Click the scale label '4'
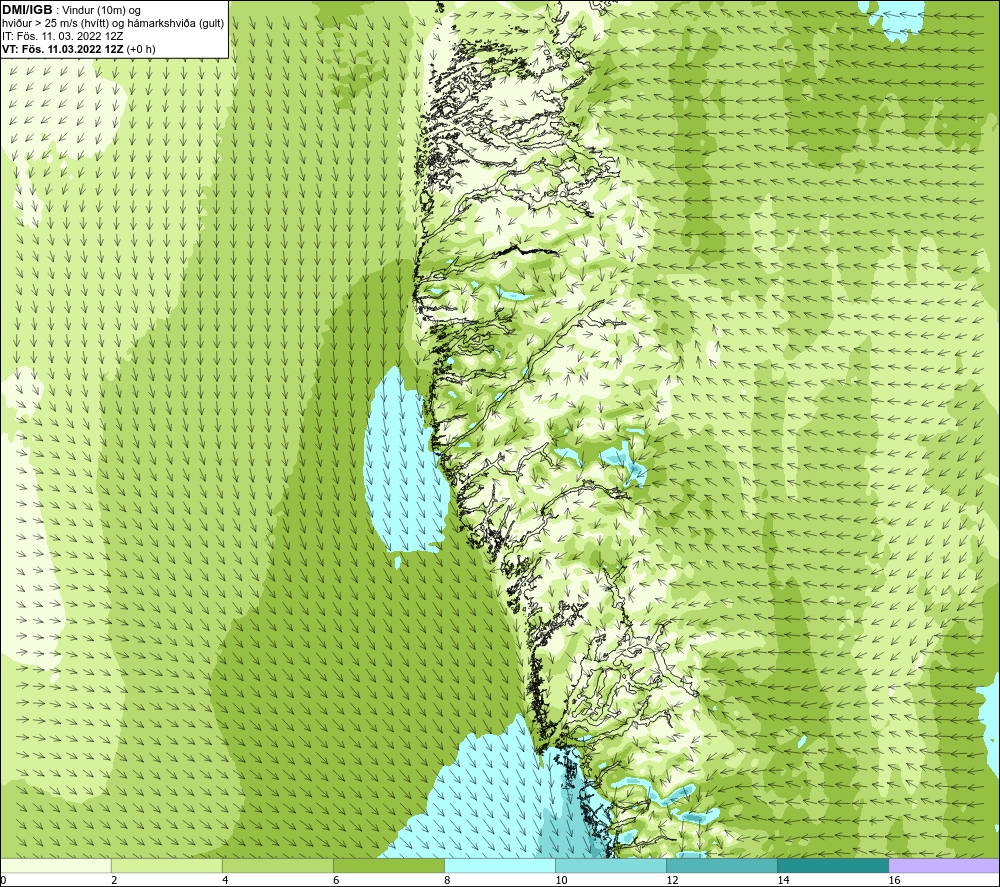The width and height of the screenshot is (1000, 887). pyautogui.click(x=225, y=880)
